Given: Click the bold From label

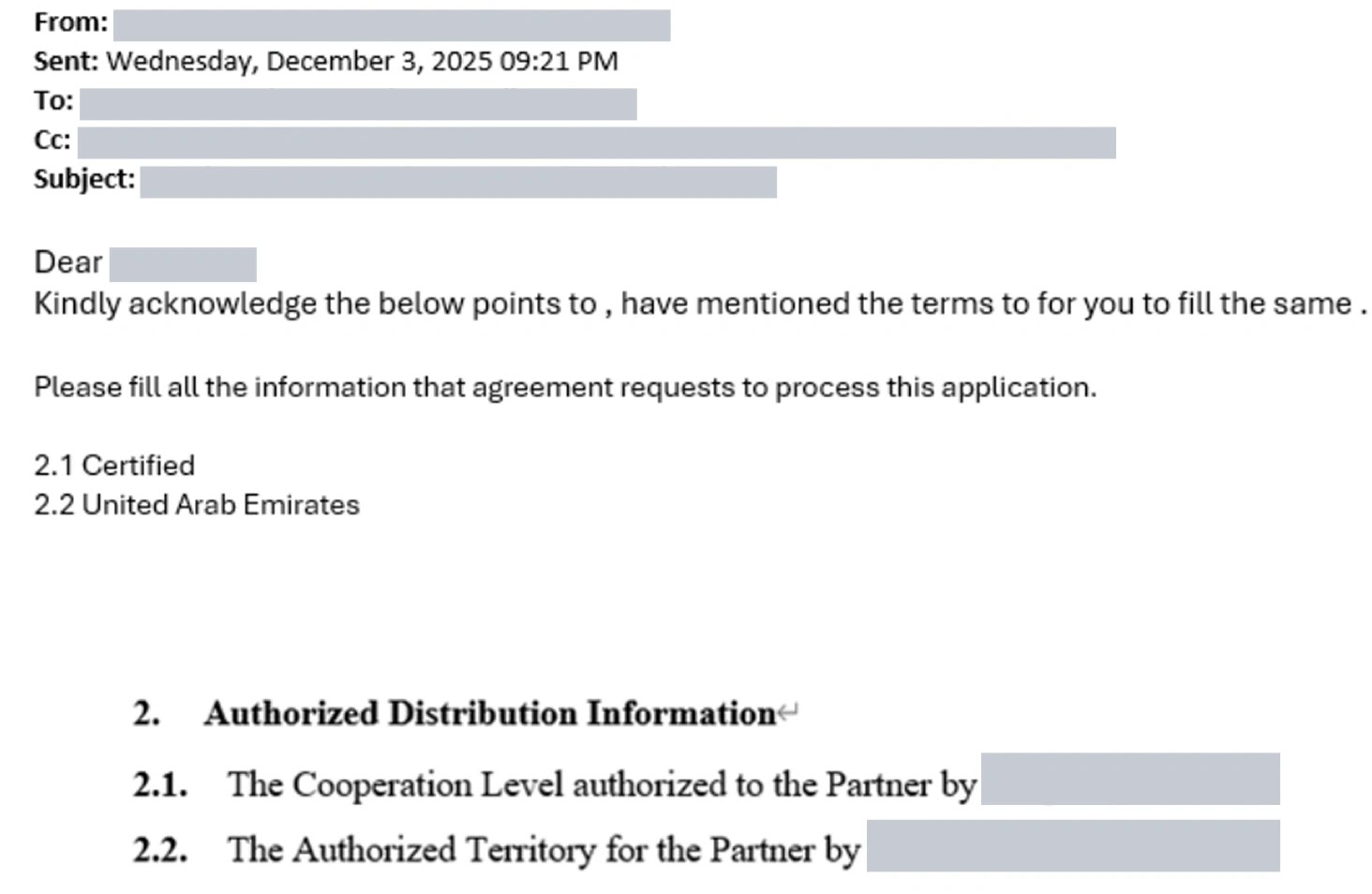Looking at the screenshot, I should tap(70, 22).
